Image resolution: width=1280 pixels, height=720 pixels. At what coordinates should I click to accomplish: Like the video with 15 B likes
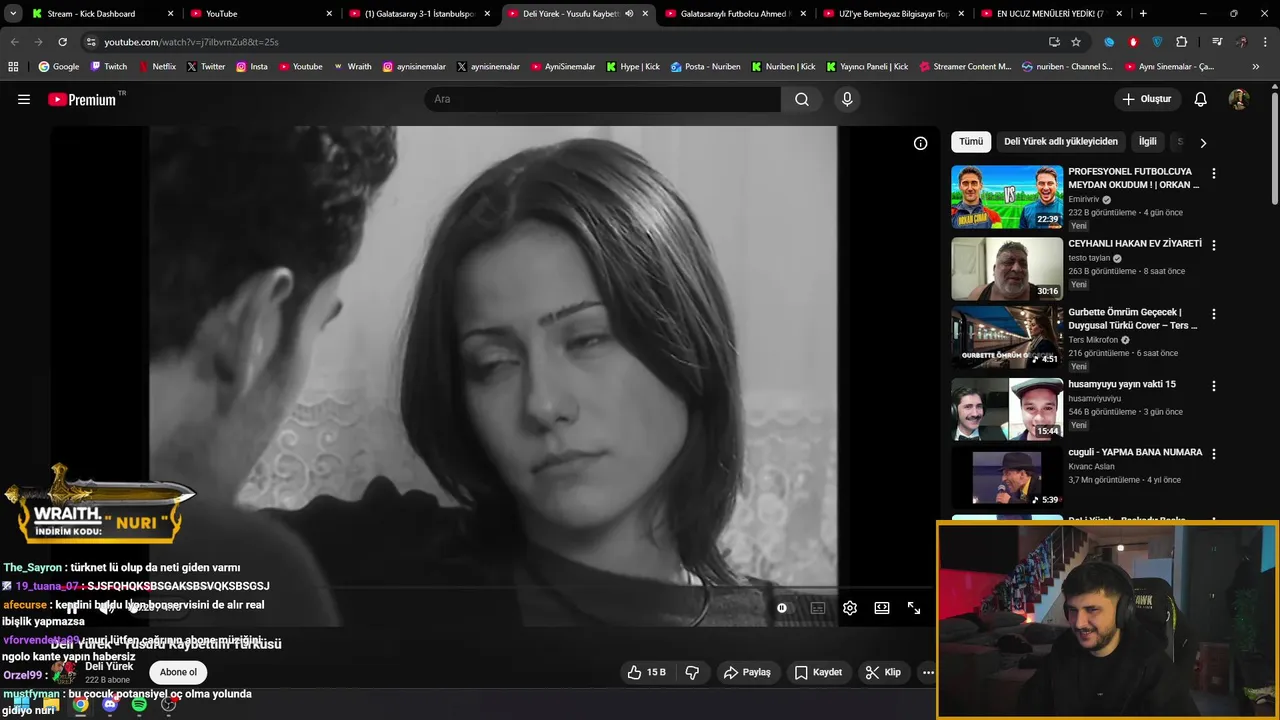coord(646,672)
